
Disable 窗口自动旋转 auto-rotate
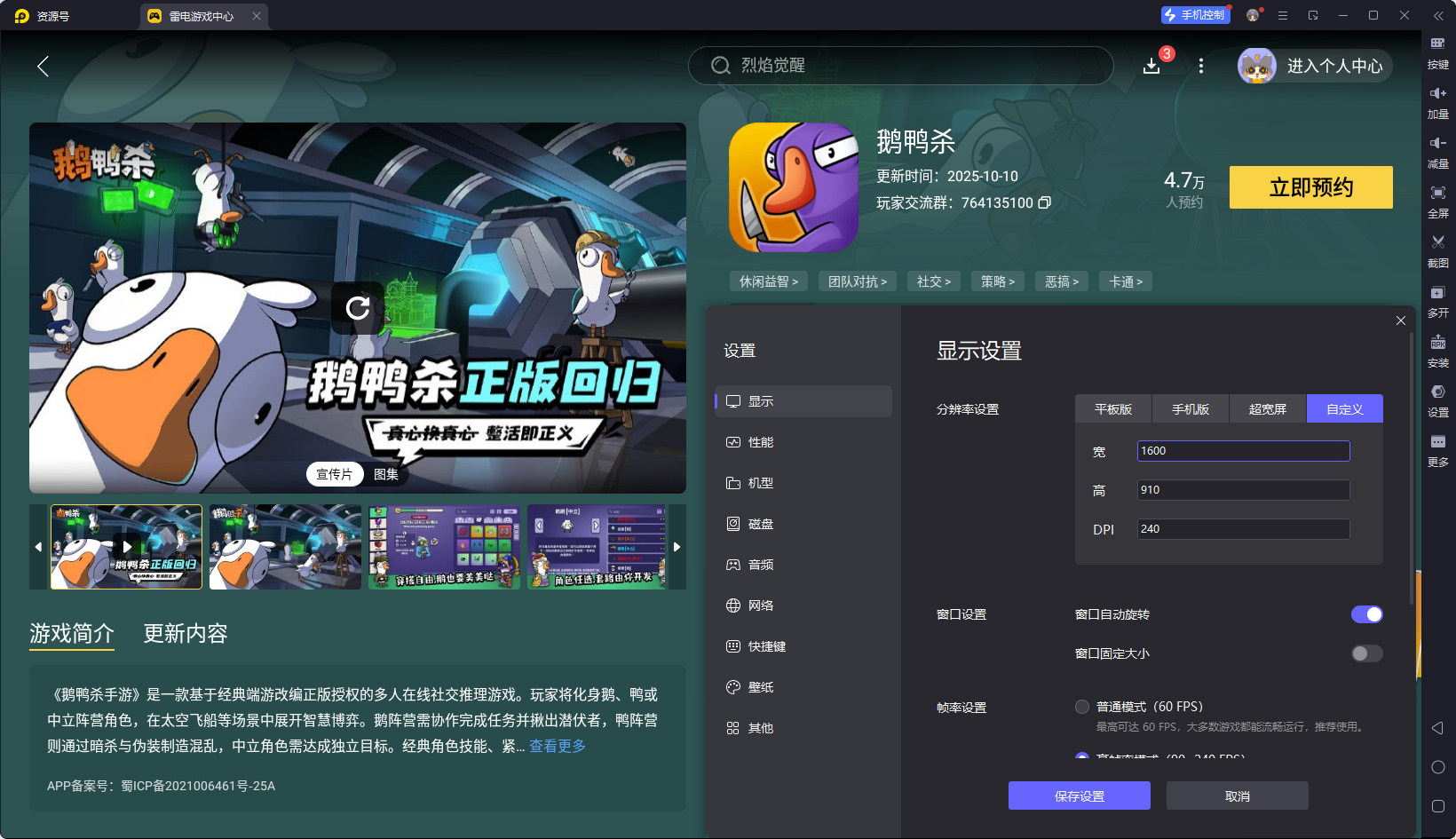point(1366,613)
